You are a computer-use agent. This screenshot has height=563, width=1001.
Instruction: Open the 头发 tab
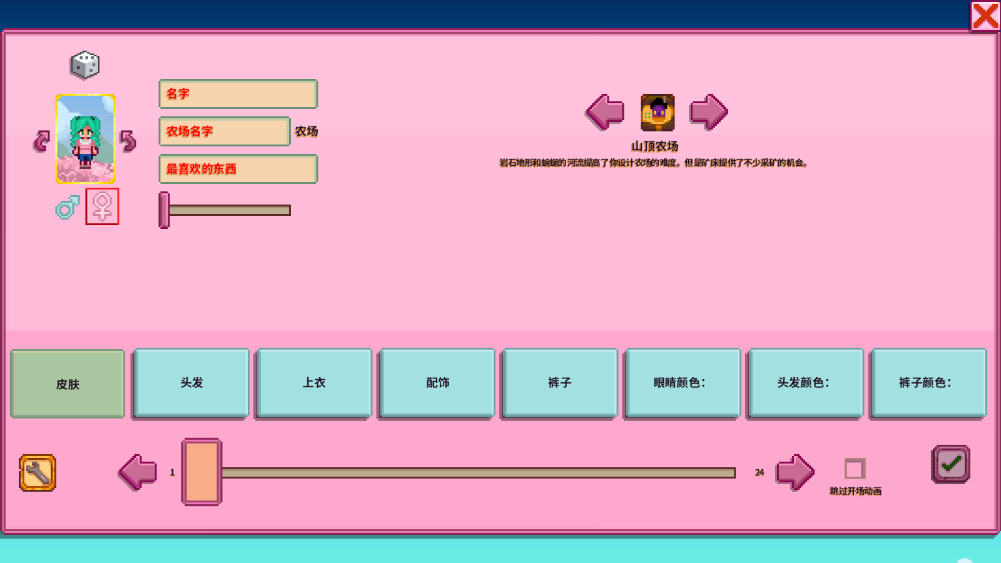coord(191,383)
